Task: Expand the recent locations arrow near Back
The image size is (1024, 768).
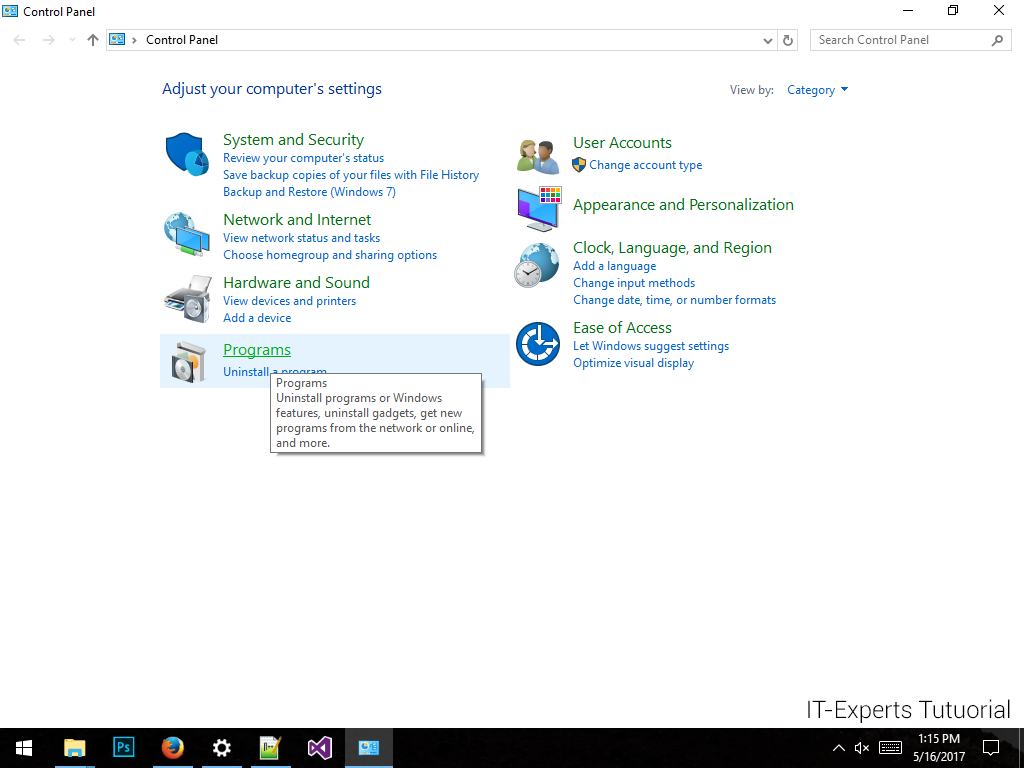Action: pos(72,40)
